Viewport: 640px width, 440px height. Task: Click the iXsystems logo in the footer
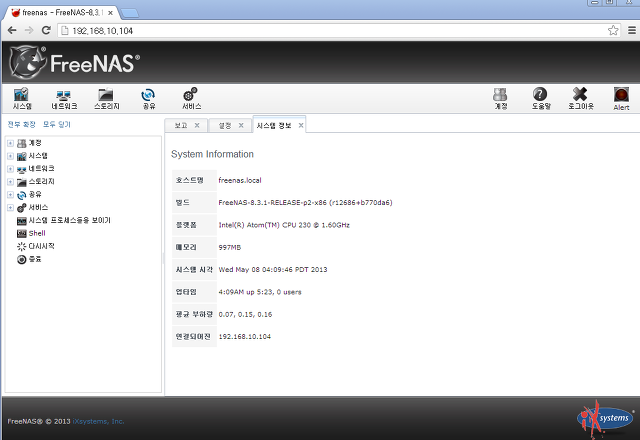point(606,418)
